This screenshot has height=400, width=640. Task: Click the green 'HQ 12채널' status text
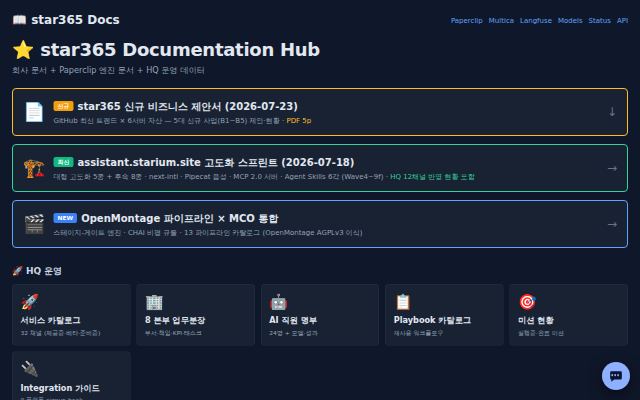(x=432, y=177)
